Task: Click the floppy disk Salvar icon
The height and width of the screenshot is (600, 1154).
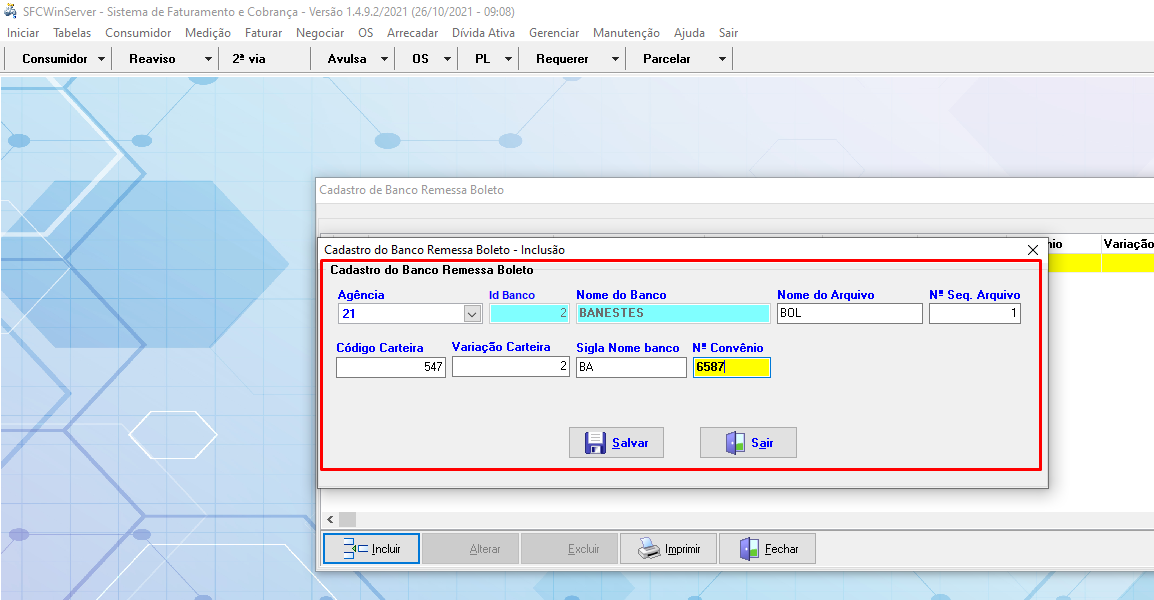Action: click(595, 443)
